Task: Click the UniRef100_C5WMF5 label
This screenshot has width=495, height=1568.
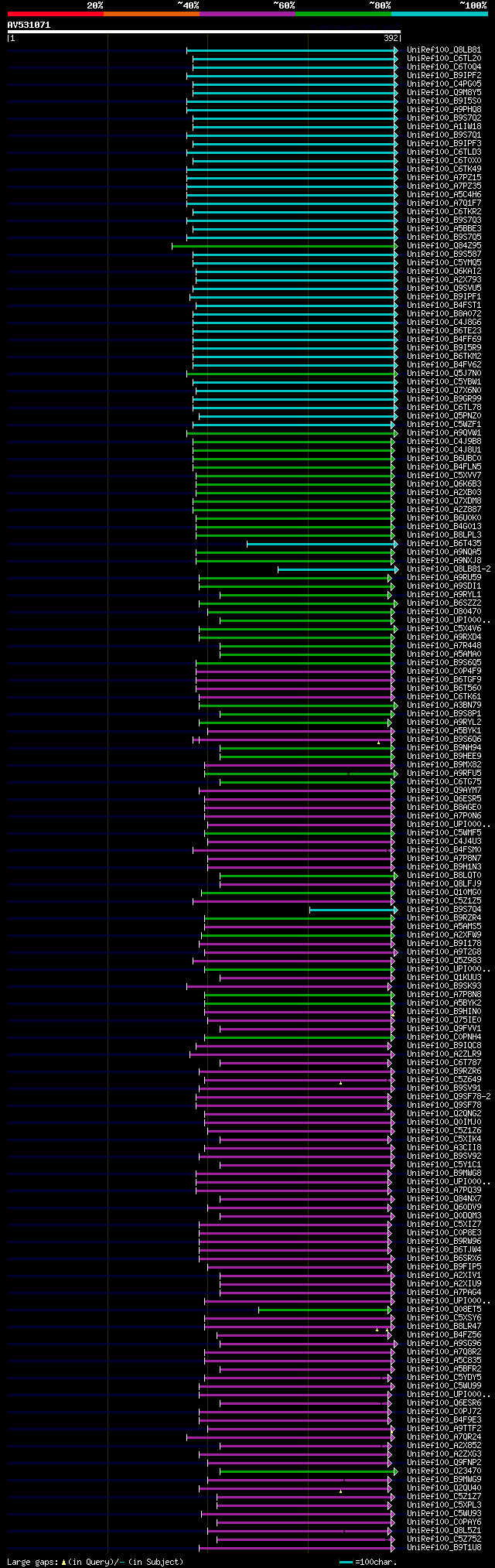Action: pyautogui.click(x=444, y=833)
